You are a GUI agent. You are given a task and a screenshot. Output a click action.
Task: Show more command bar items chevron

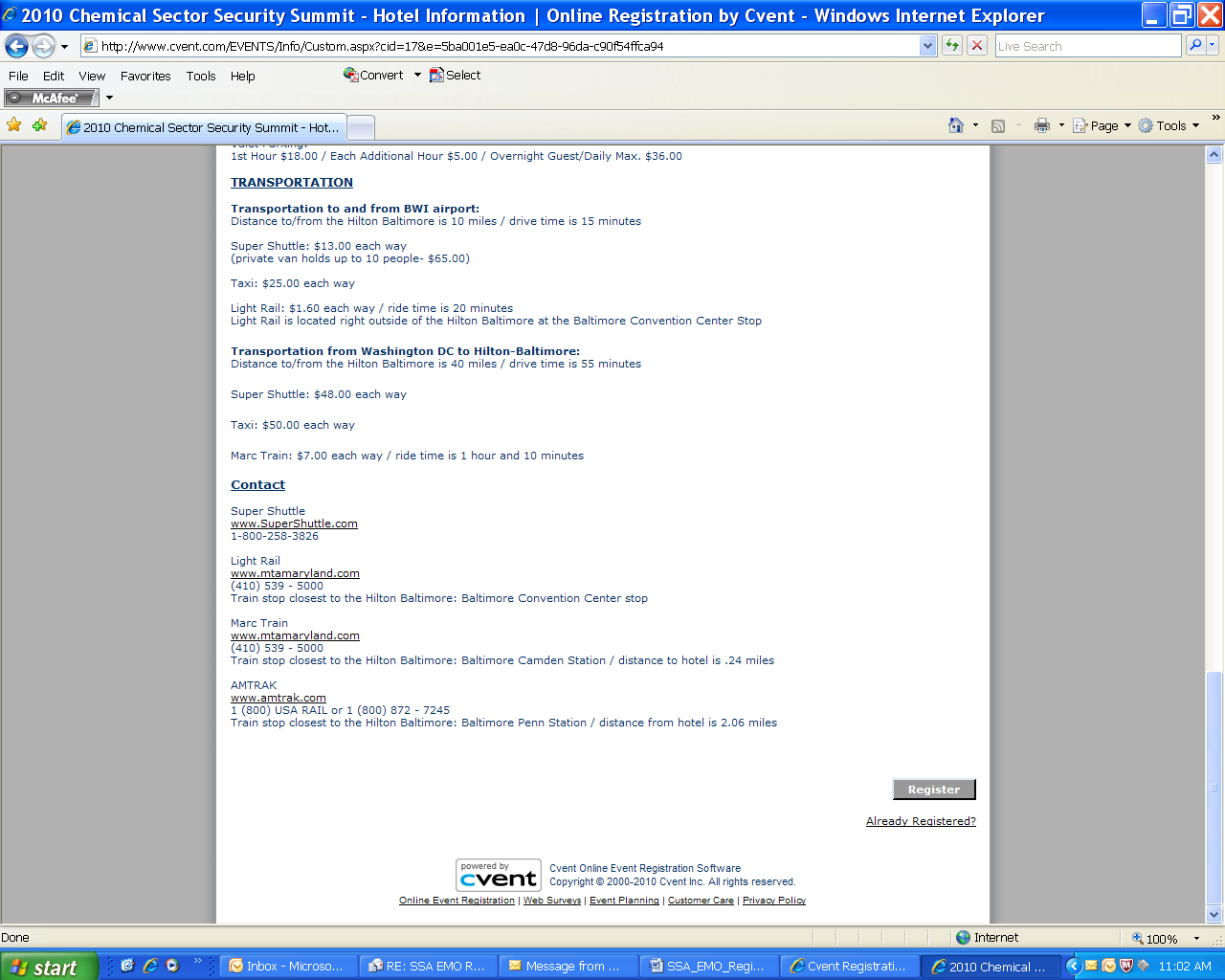point(1215,119)
